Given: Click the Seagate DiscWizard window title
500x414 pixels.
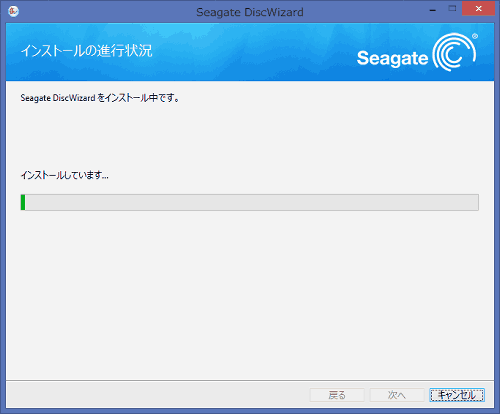Looking at the screenshot, I should 250,12.
